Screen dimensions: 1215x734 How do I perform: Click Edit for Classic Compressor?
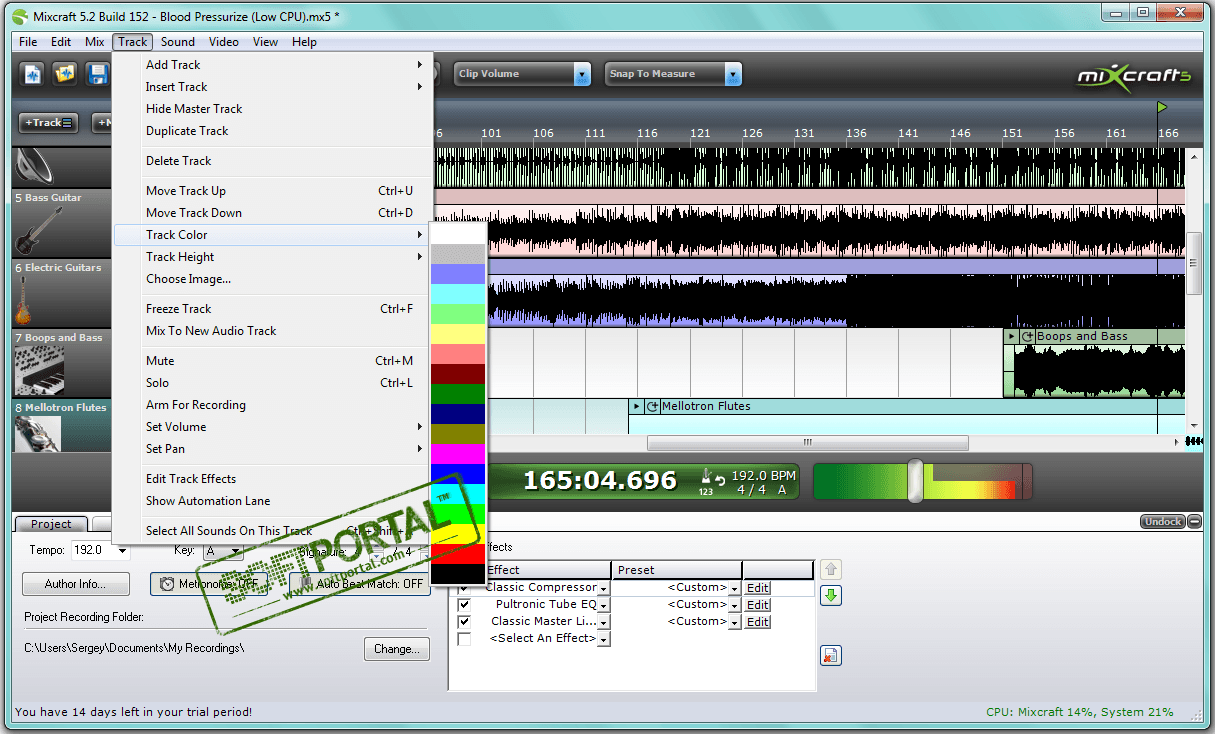tap(757, 588)
